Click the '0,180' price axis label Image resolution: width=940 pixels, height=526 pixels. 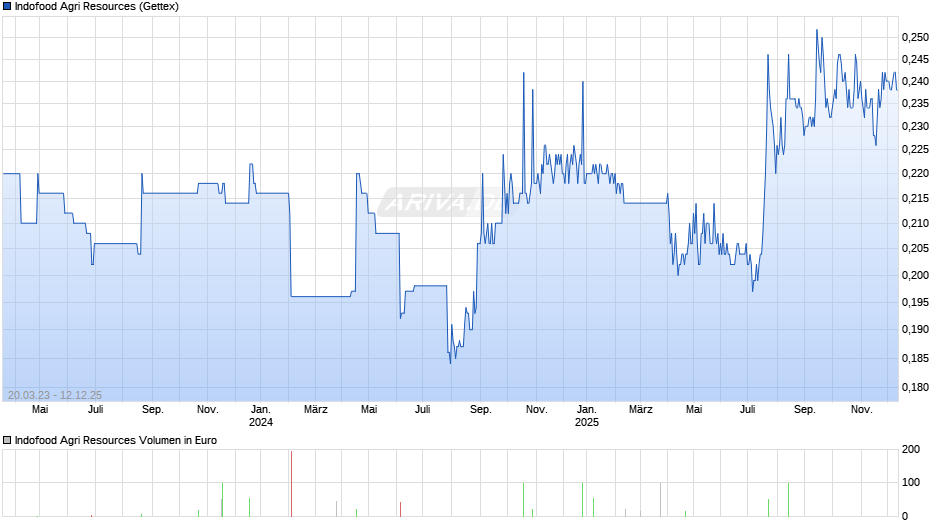tap(915, 387)
